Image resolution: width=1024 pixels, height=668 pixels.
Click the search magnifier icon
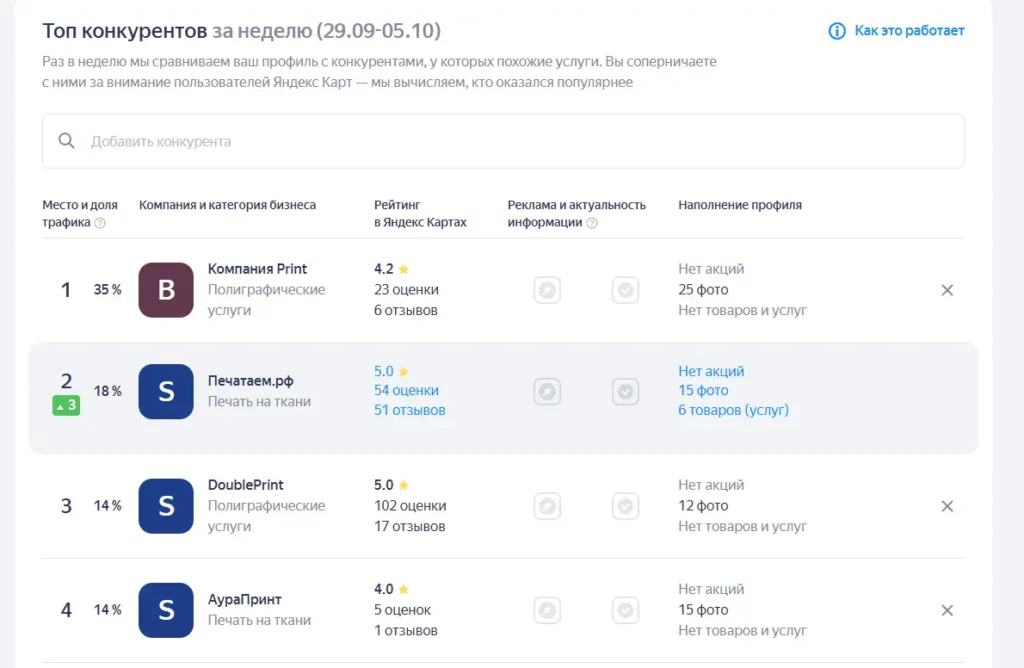point(67,141)
